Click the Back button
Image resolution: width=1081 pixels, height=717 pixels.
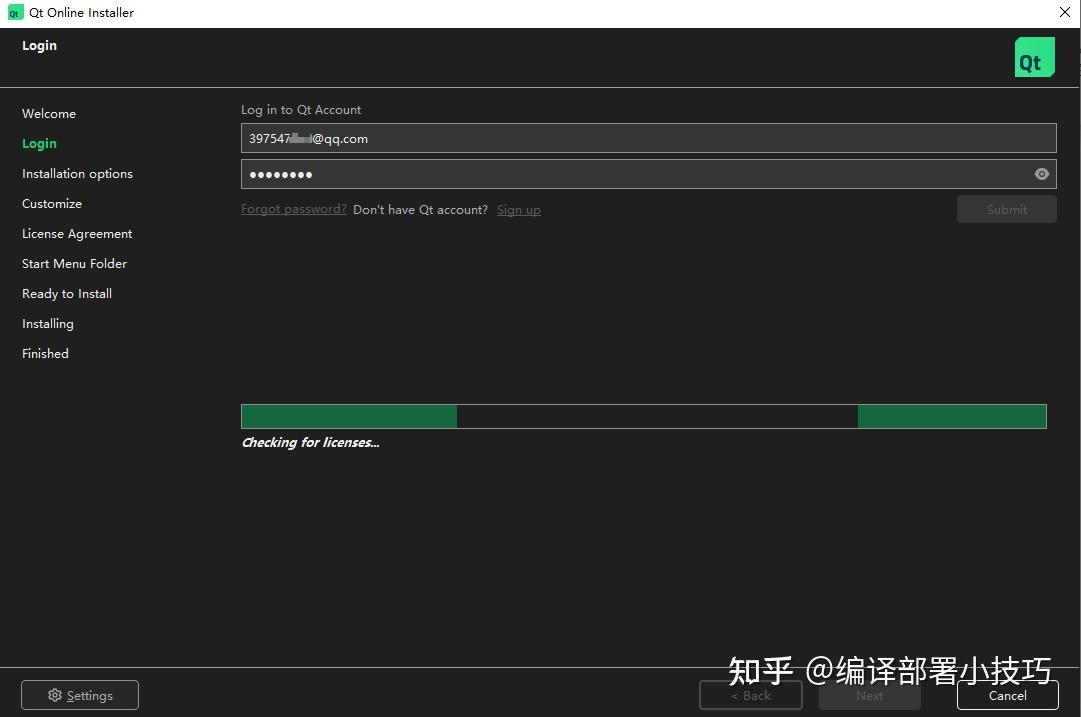pyautogui.click(x=750, y=695)
